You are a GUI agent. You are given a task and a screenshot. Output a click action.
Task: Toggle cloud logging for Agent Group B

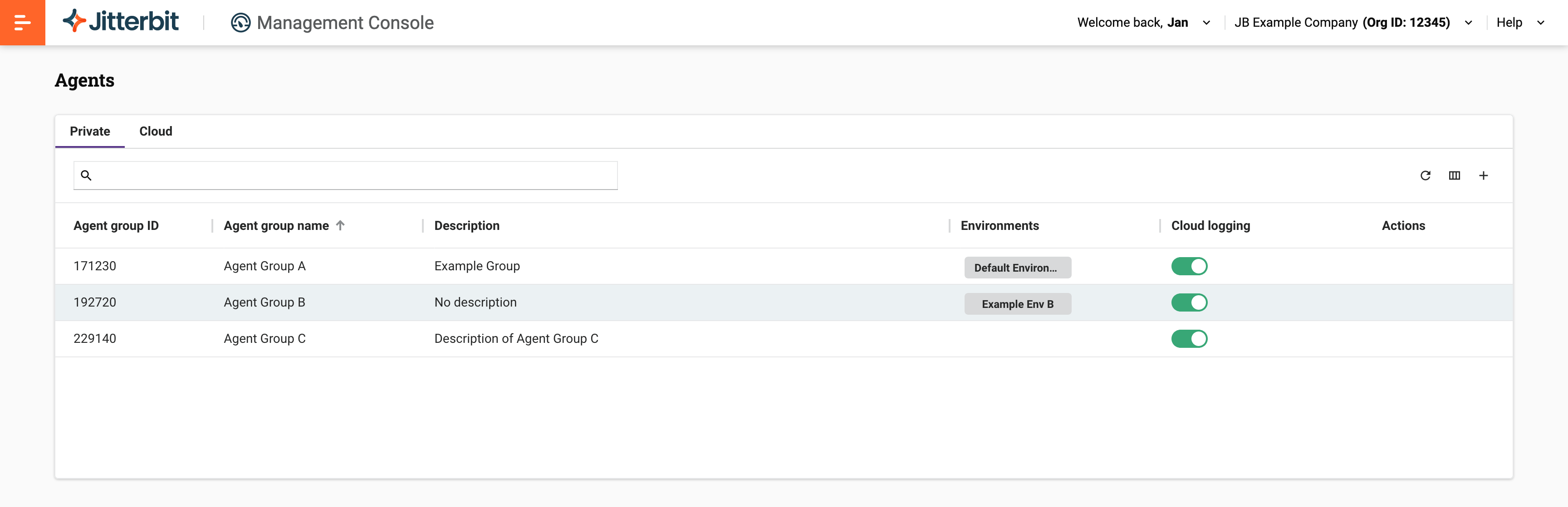1189,302
